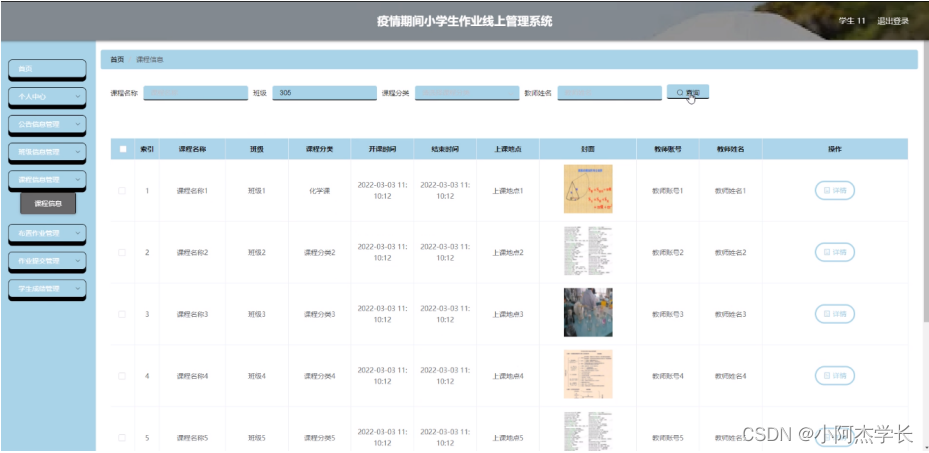Click the 课程分类 column header
The image size is (929, 453).
[x=319, y=149]
